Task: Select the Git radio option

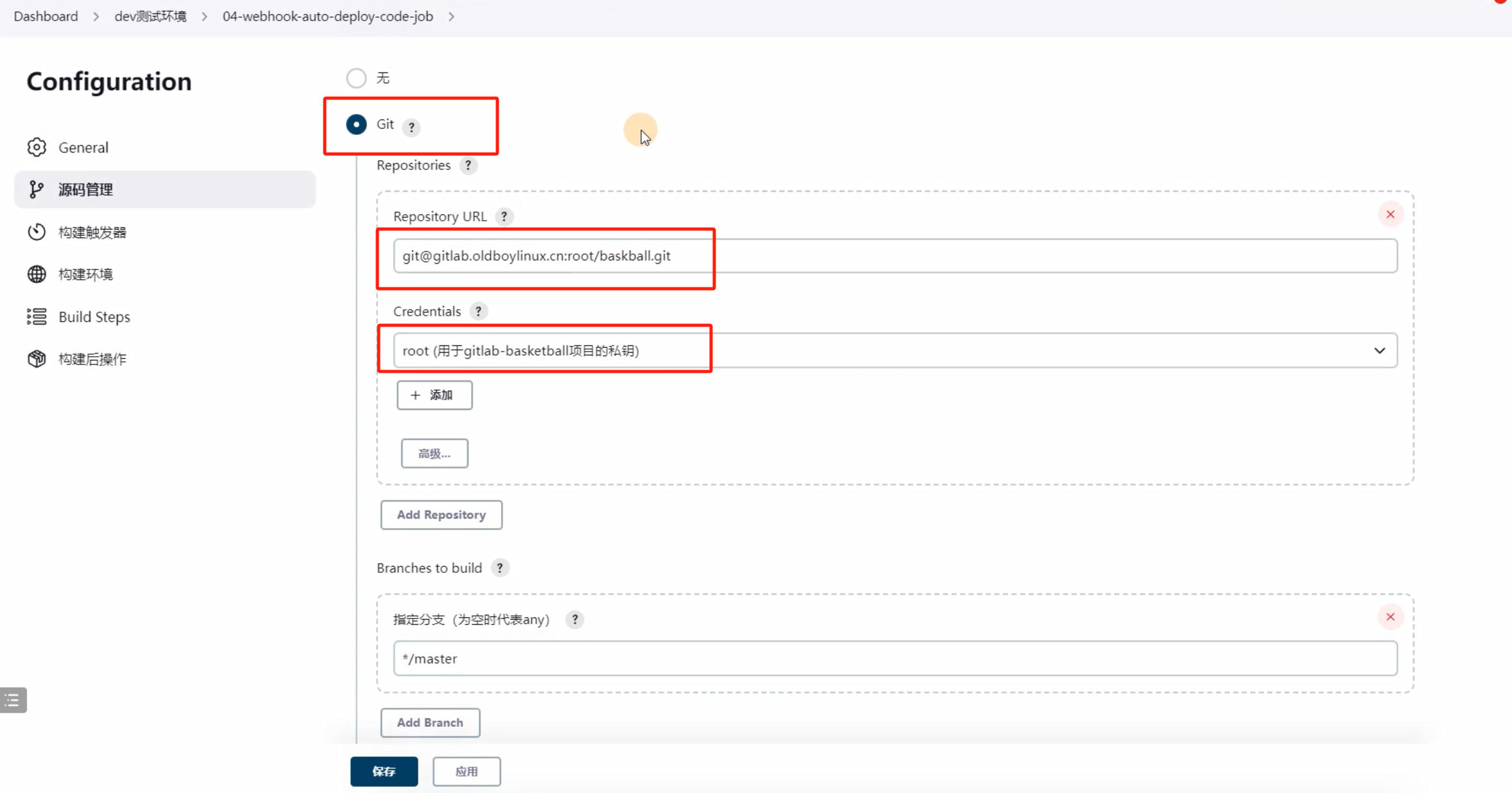Action: click(x=356, y=124)
